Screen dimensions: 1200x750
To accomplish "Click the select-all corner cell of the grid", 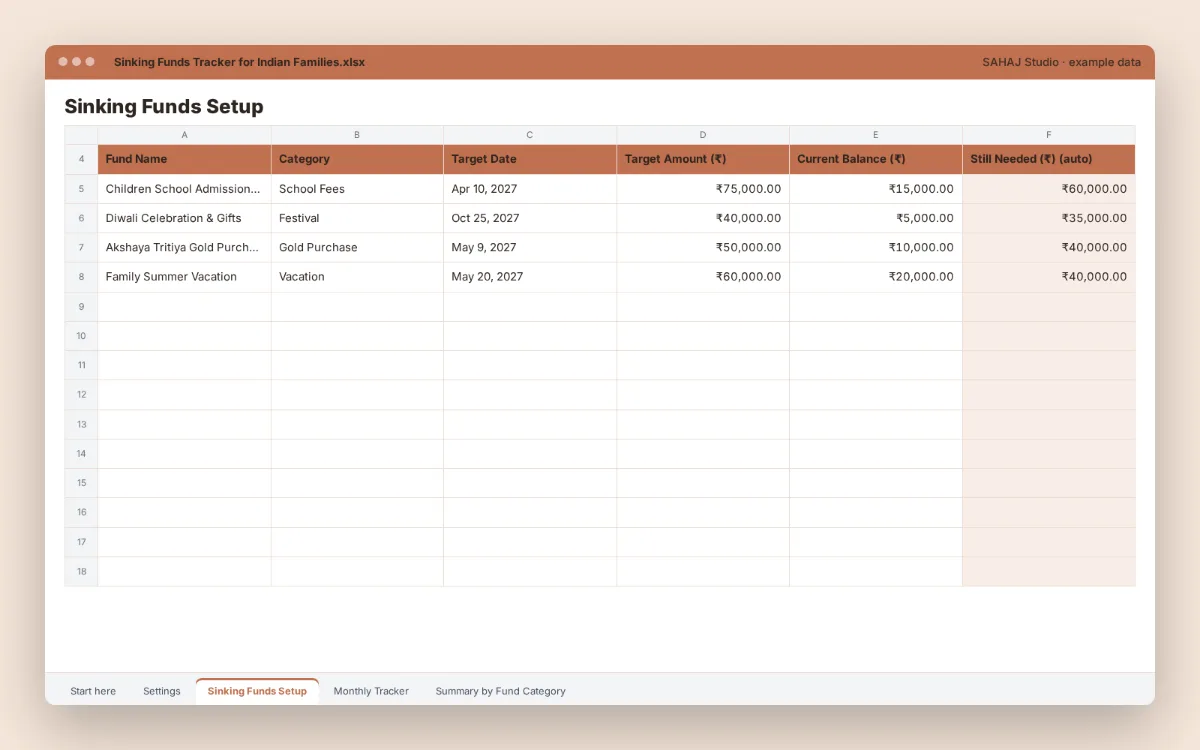I will [x=81, y=135].
